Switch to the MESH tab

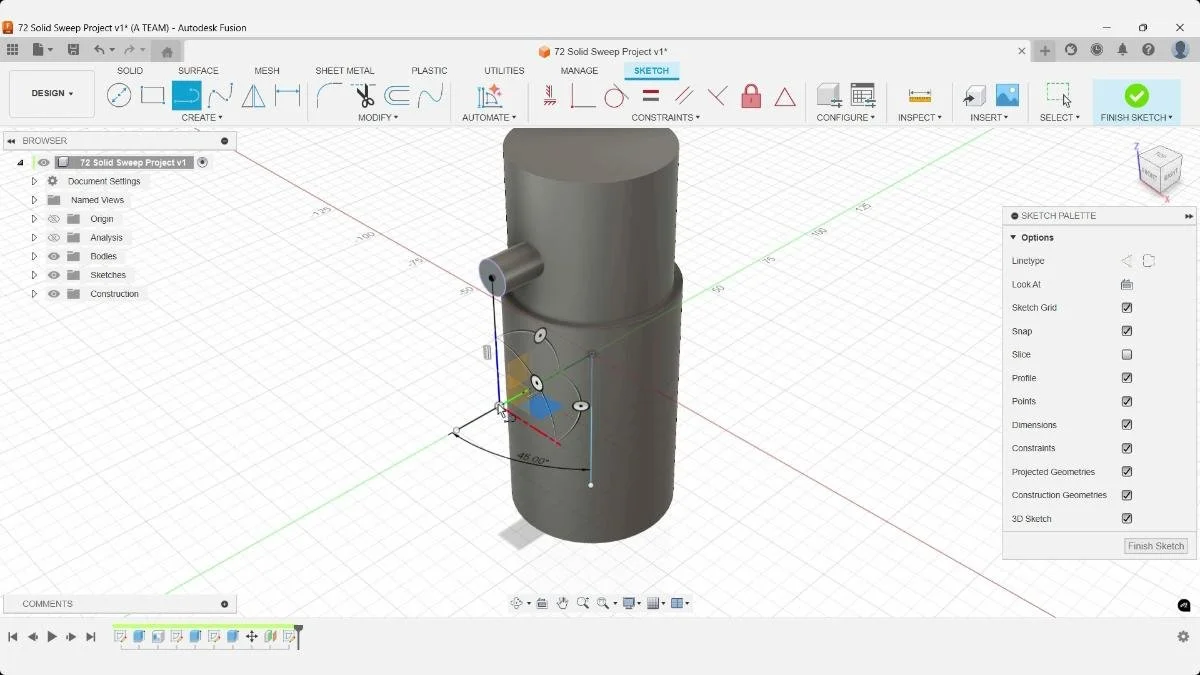267,71
